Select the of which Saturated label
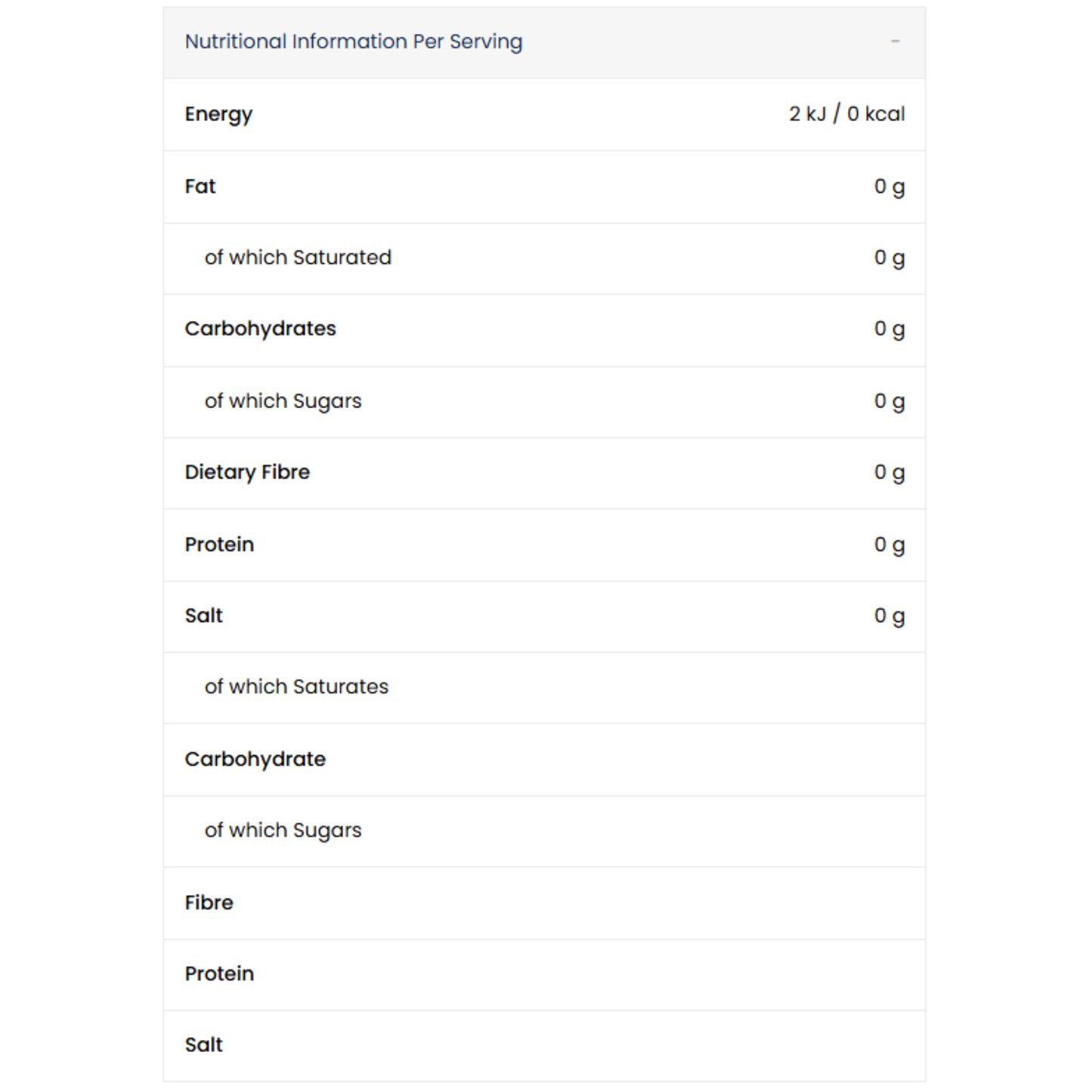1092x1092 pixels. point(298,258)
